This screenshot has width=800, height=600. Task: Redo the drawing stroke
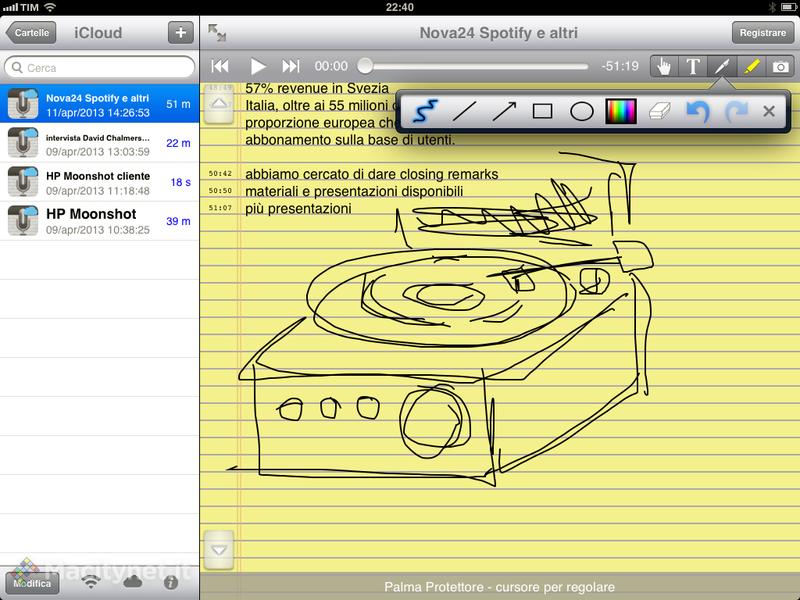pyautogui.click(x=736, y=111)
